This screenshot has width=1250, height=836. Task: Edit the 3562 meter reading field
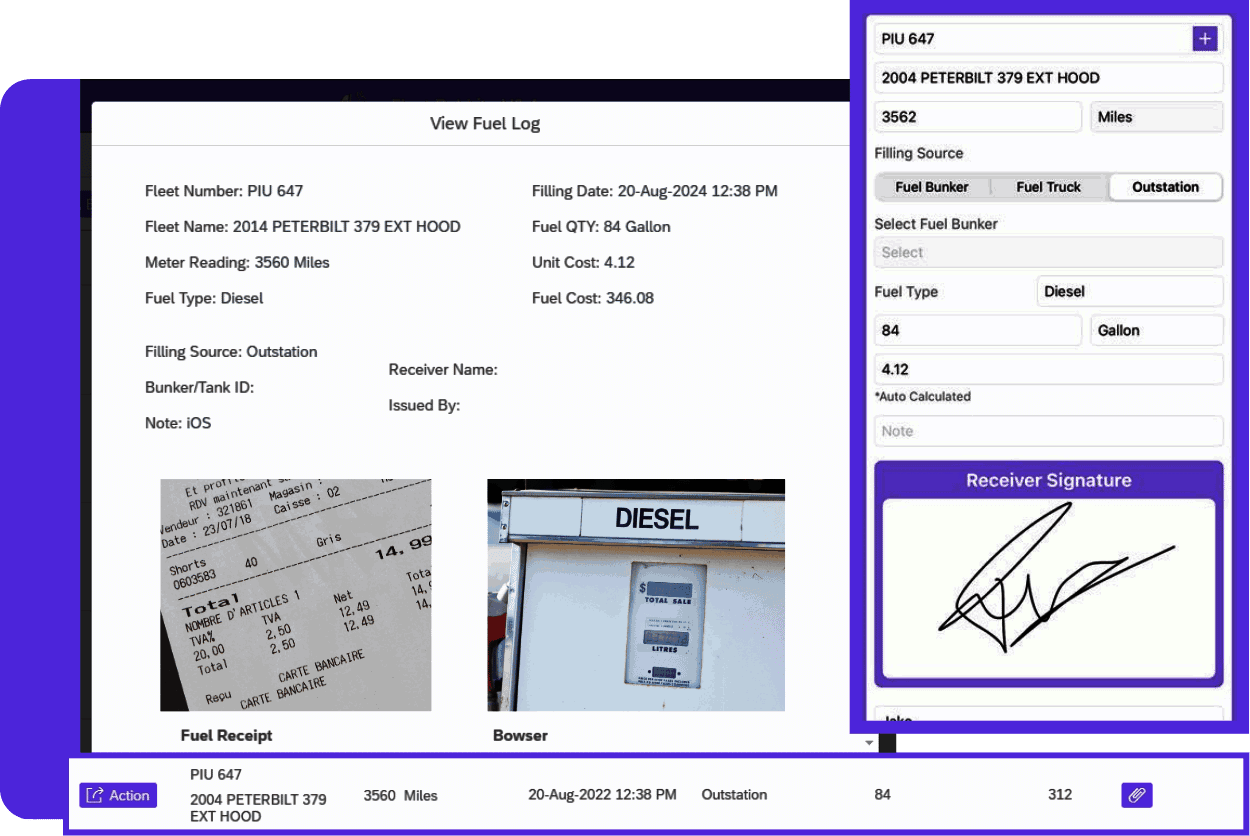click(x=977, y=117)
